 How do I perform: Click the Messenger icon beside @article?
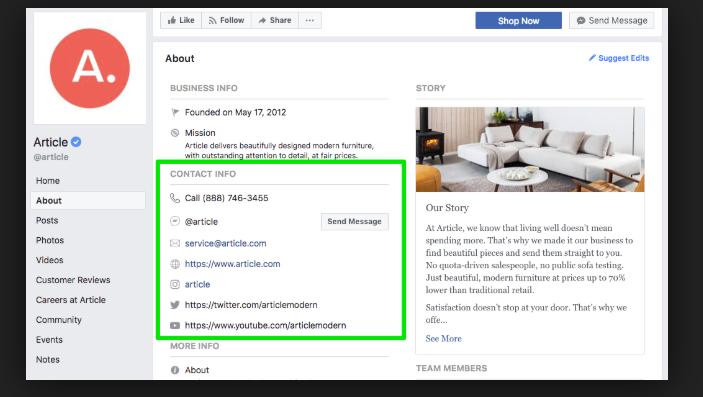pyautogui.click(x=175, y=221)
